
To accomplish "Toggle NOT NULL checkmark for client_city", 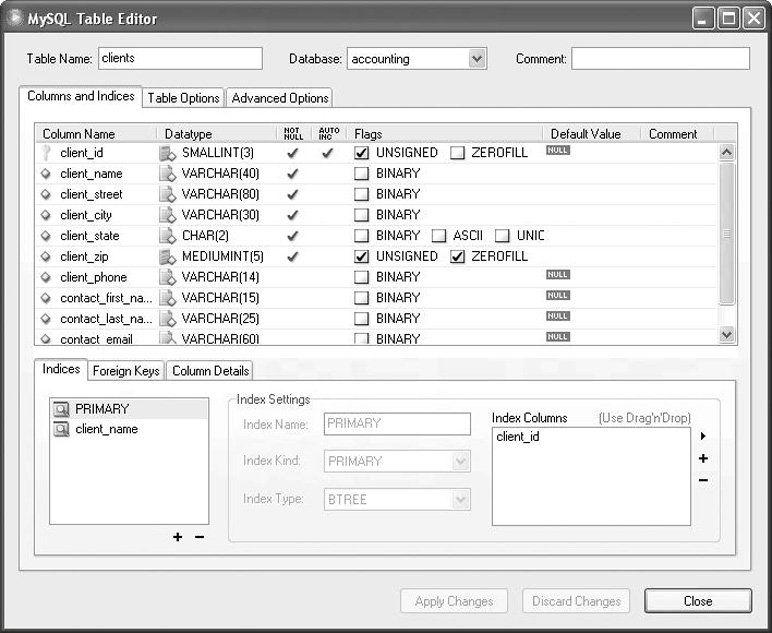I will [292, 215].
